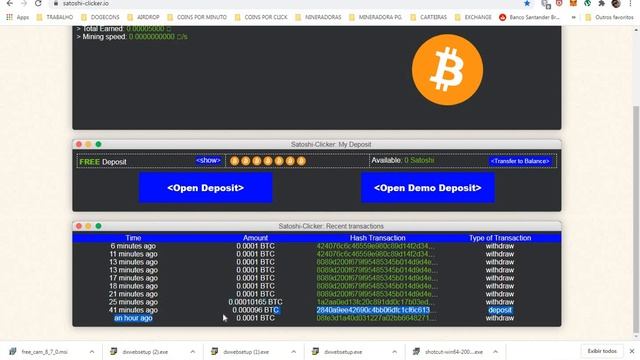The width and height of the screenshot is (640, 360).
Task: Click the 0.000096 BTC amount
Action: [256, 310]
